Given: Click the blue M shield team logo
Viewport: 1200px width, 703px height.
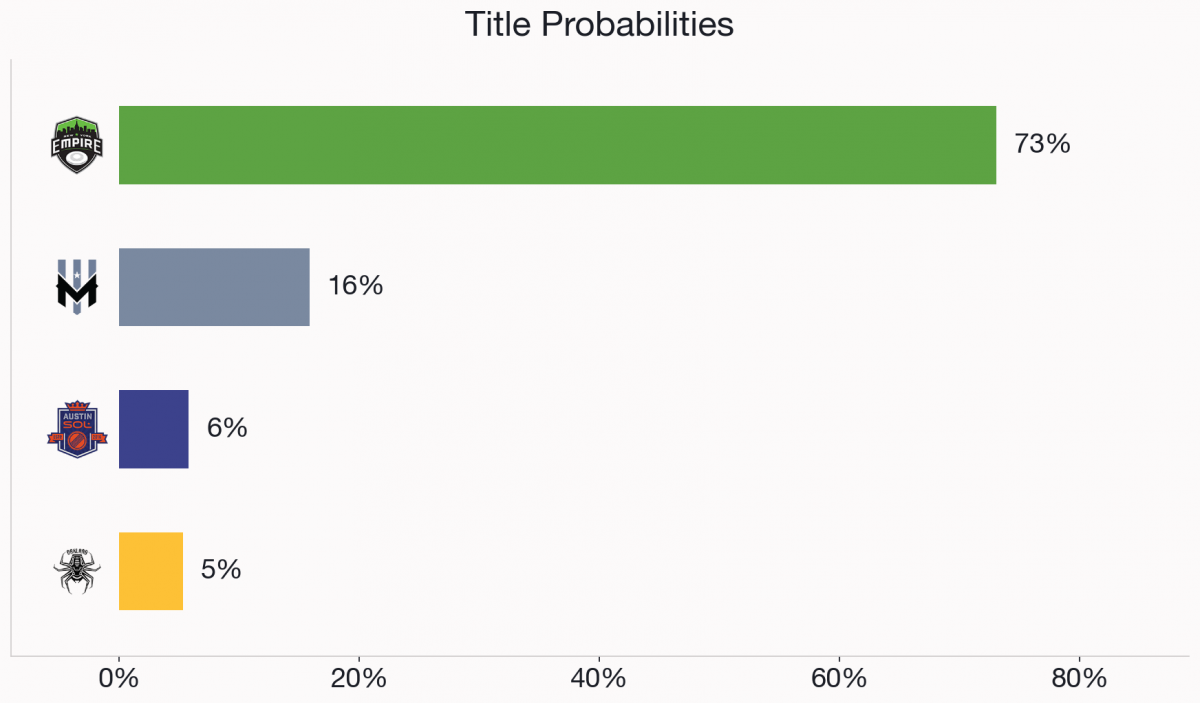Looking at the screenshot, I should click(x=77, y=286).
